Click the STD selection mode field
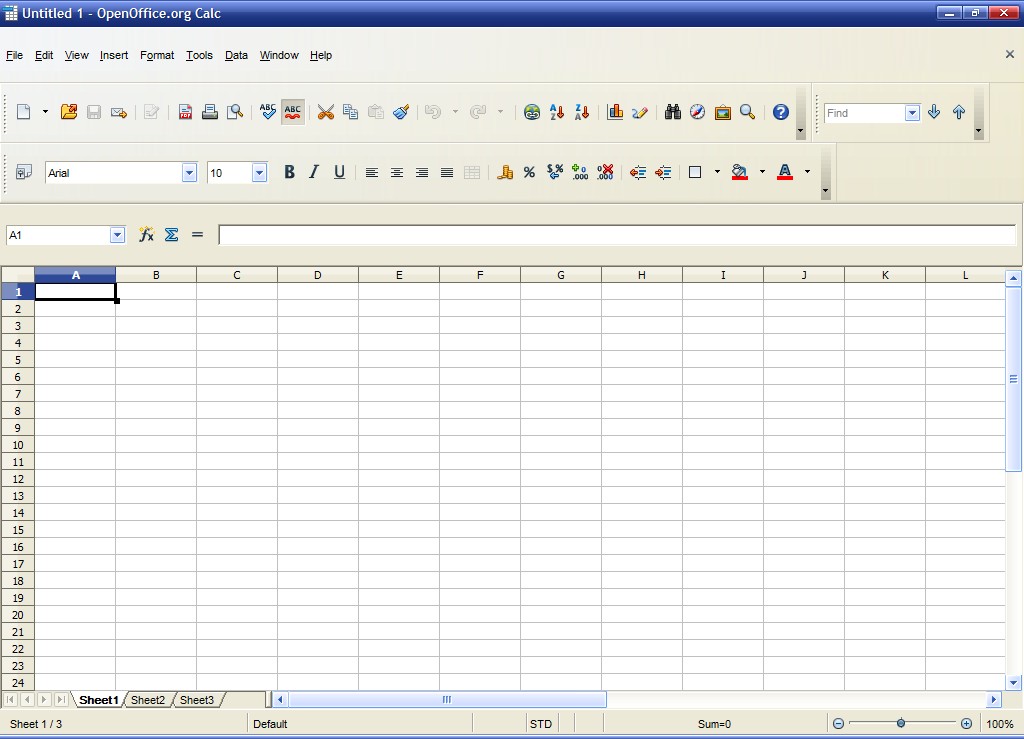The height and width of the screenshot is (739, 1024). pos(540,724)
